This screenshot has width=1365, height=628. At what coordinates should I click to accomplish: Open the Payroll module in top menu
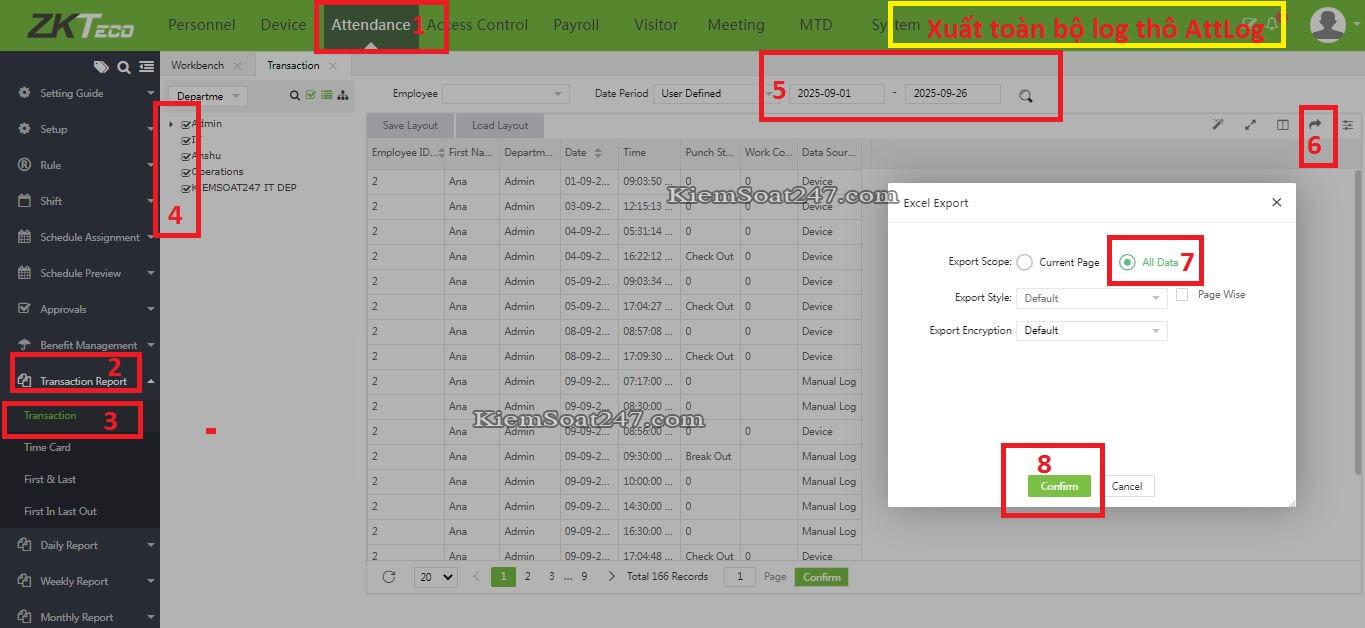[x=576, y=25]
